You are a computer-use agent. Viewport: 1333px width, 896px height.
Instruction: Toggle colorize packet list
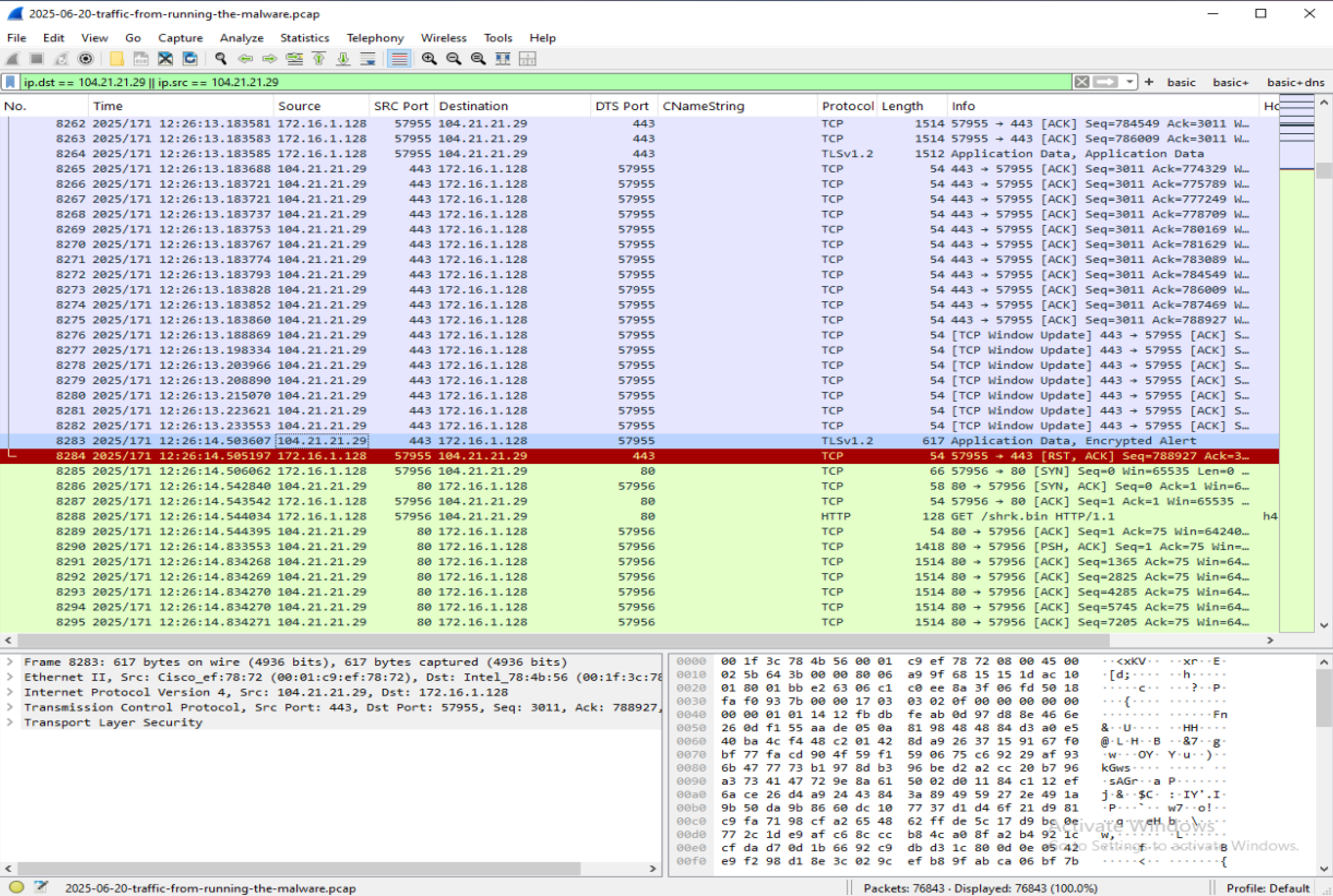pyautogui.click(x=399, y=58)
